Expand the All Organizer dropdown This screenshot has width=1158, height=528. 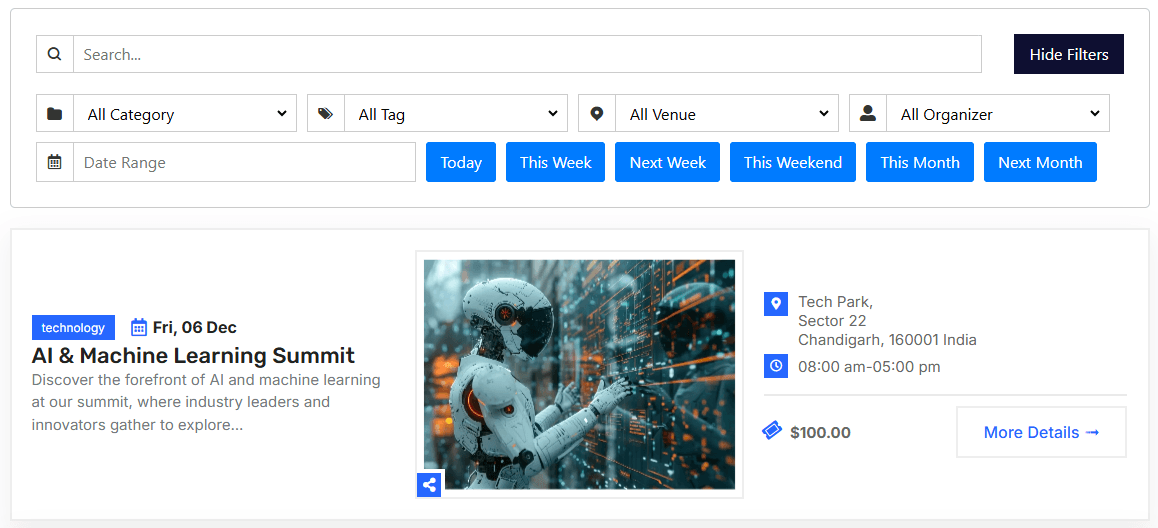[998, 113]
